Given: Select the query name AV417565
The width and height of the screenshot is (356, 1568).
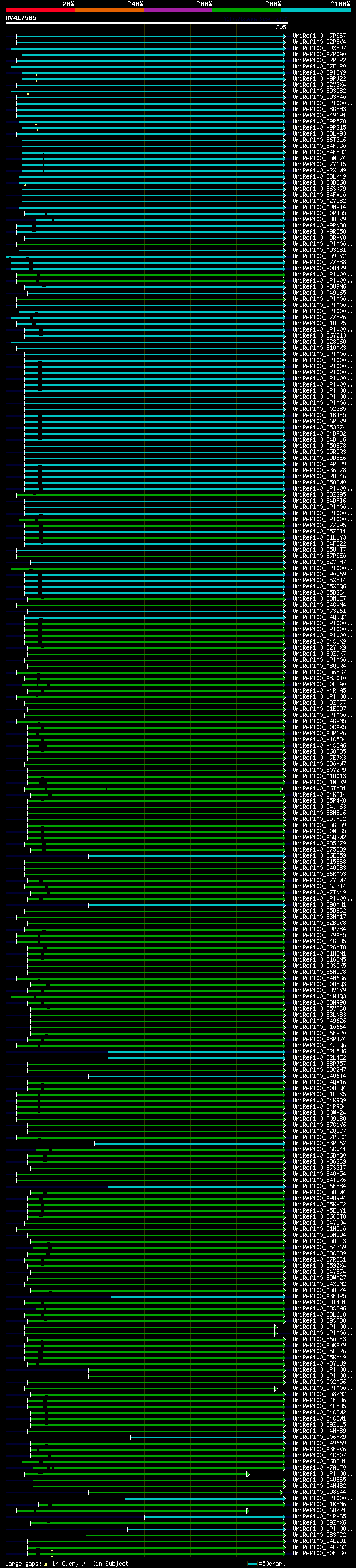Looking at the screenshot, I should pos(21,18).
